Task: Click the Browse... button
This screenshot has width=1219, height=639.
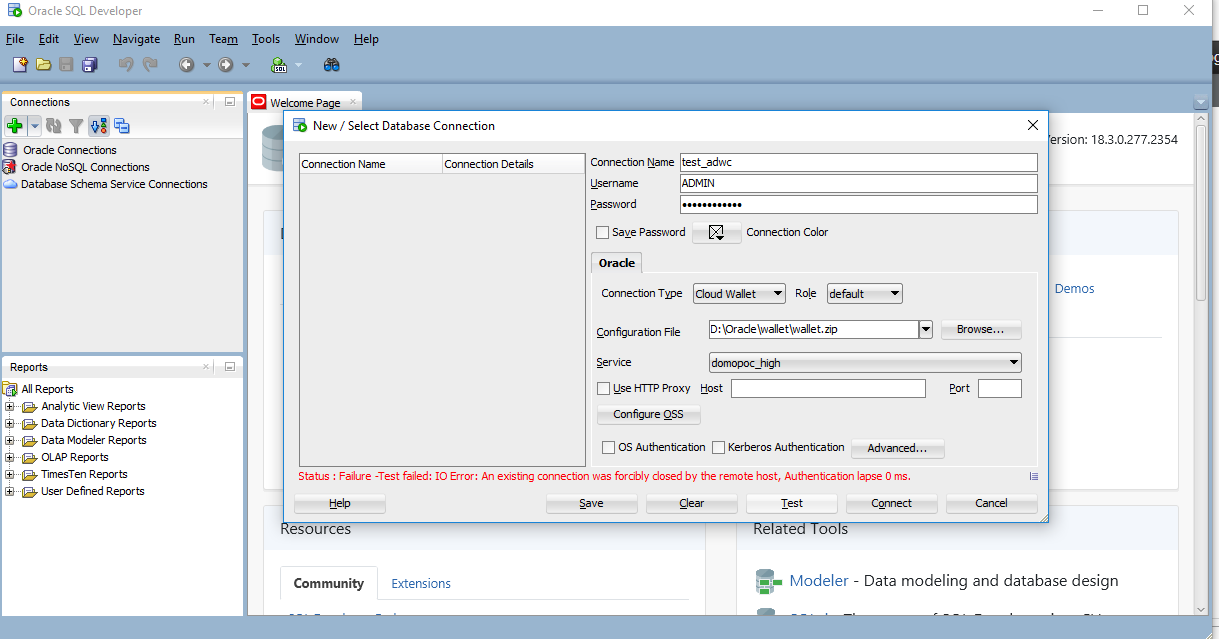Action: pos(981,329)
